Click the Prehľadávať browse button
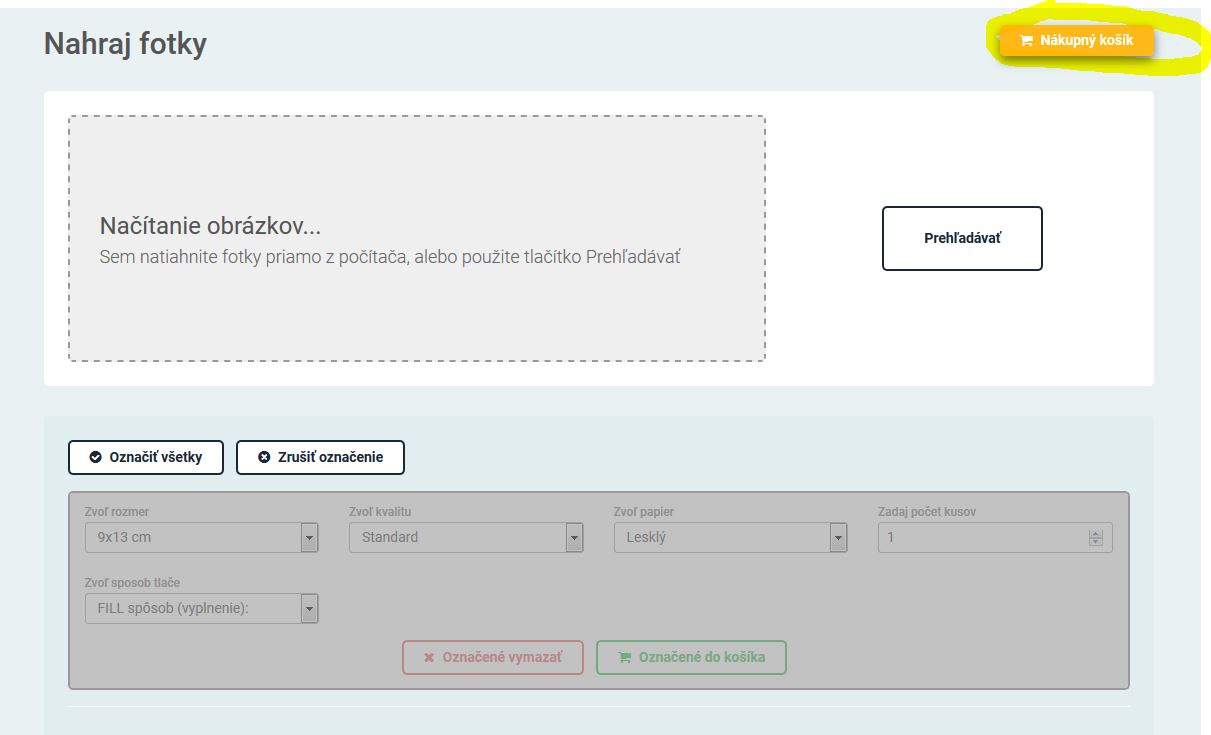The image size is (1211, 735). click(962, 238)
